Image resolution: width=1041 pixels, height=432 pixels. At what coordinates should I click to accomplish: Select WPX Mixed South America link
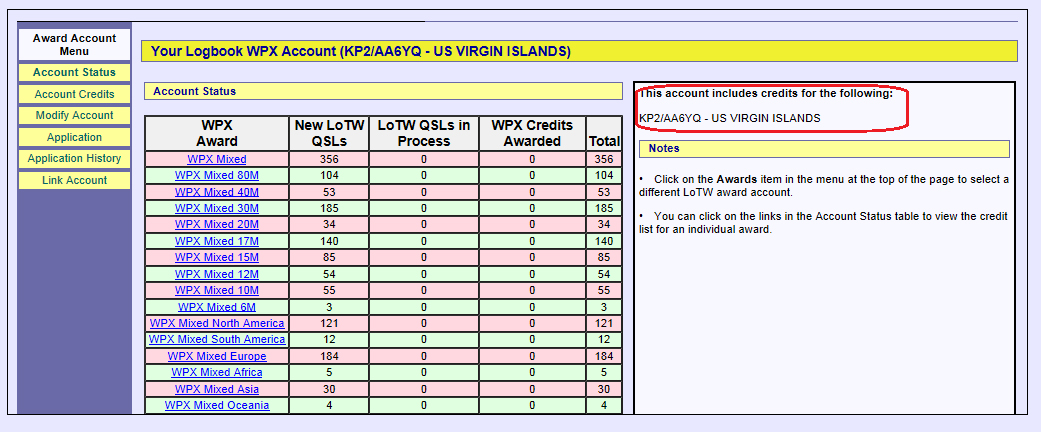coord(216,340)
